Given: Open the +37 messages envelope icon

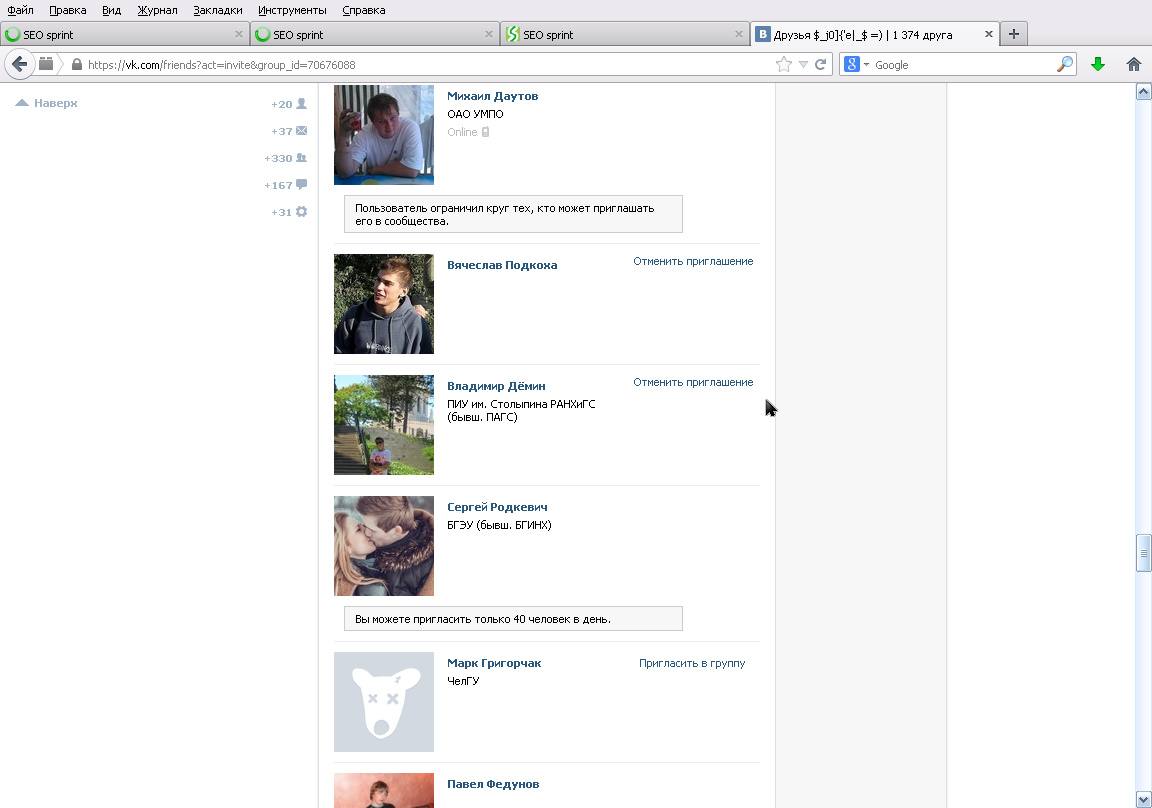Looking at the screenshot, I should click(x=301, y=131).
